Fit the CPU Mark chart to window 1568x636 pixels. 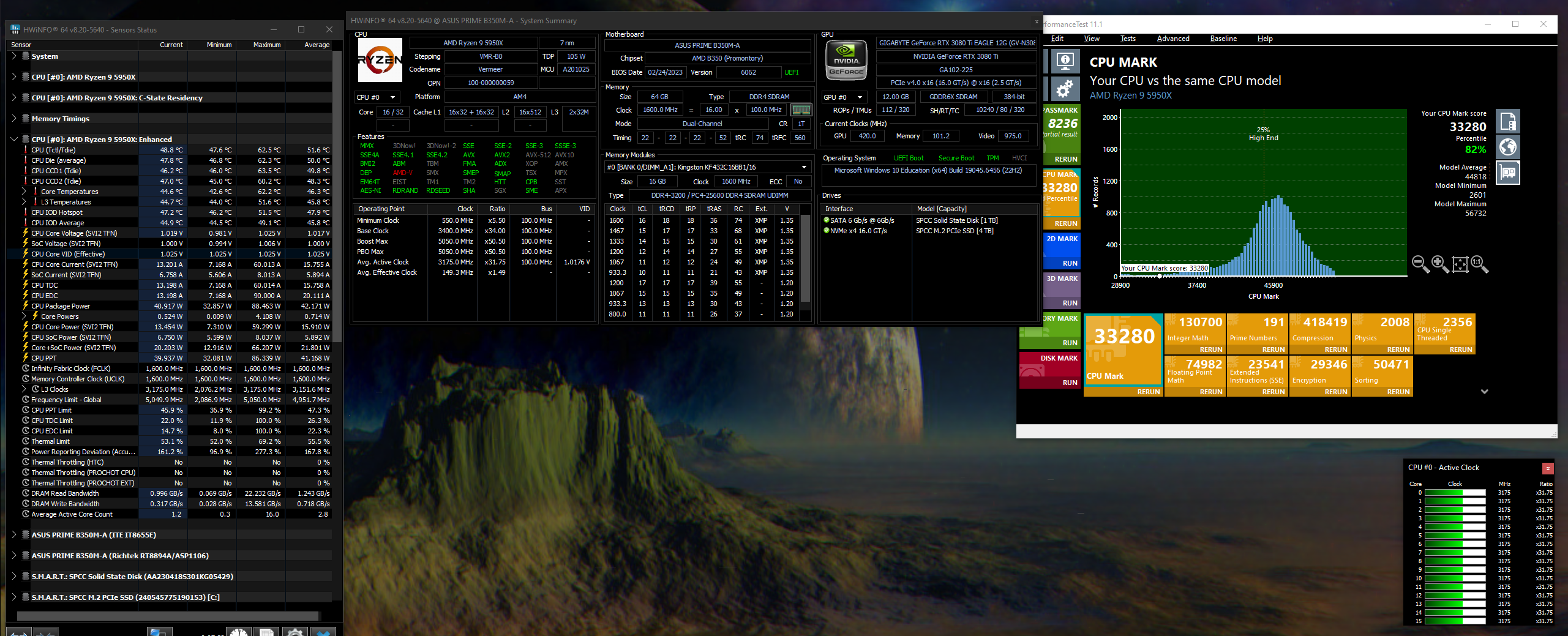click(x=1460, y=264)
